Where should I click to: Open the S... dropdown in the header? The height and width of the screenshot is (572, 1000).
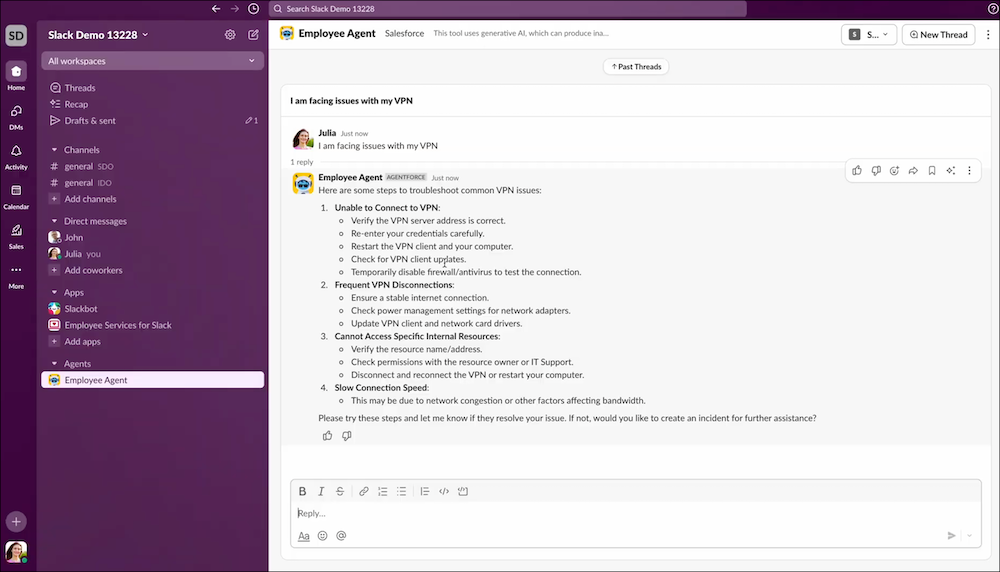tap(869, 35)
